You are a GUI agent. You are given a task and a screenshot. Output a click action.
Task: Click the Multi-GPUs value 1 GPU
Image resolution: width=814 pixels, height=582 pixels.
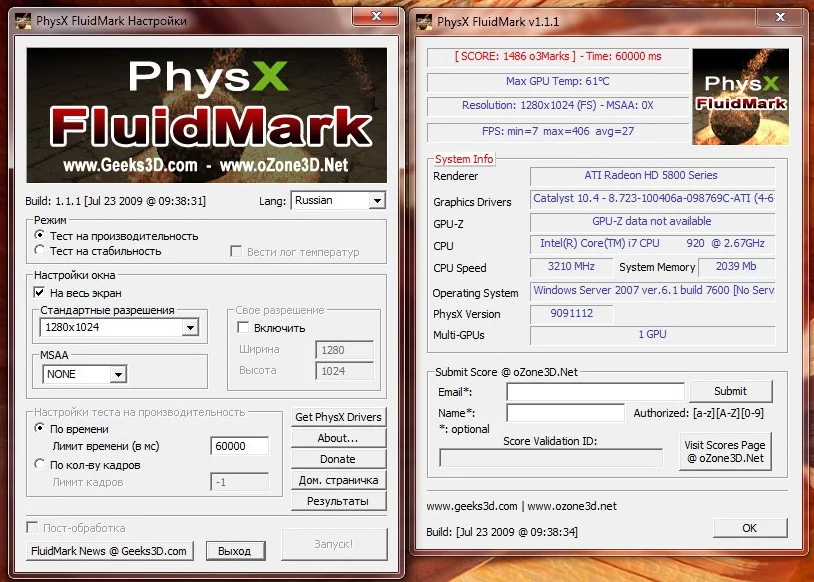652,335
